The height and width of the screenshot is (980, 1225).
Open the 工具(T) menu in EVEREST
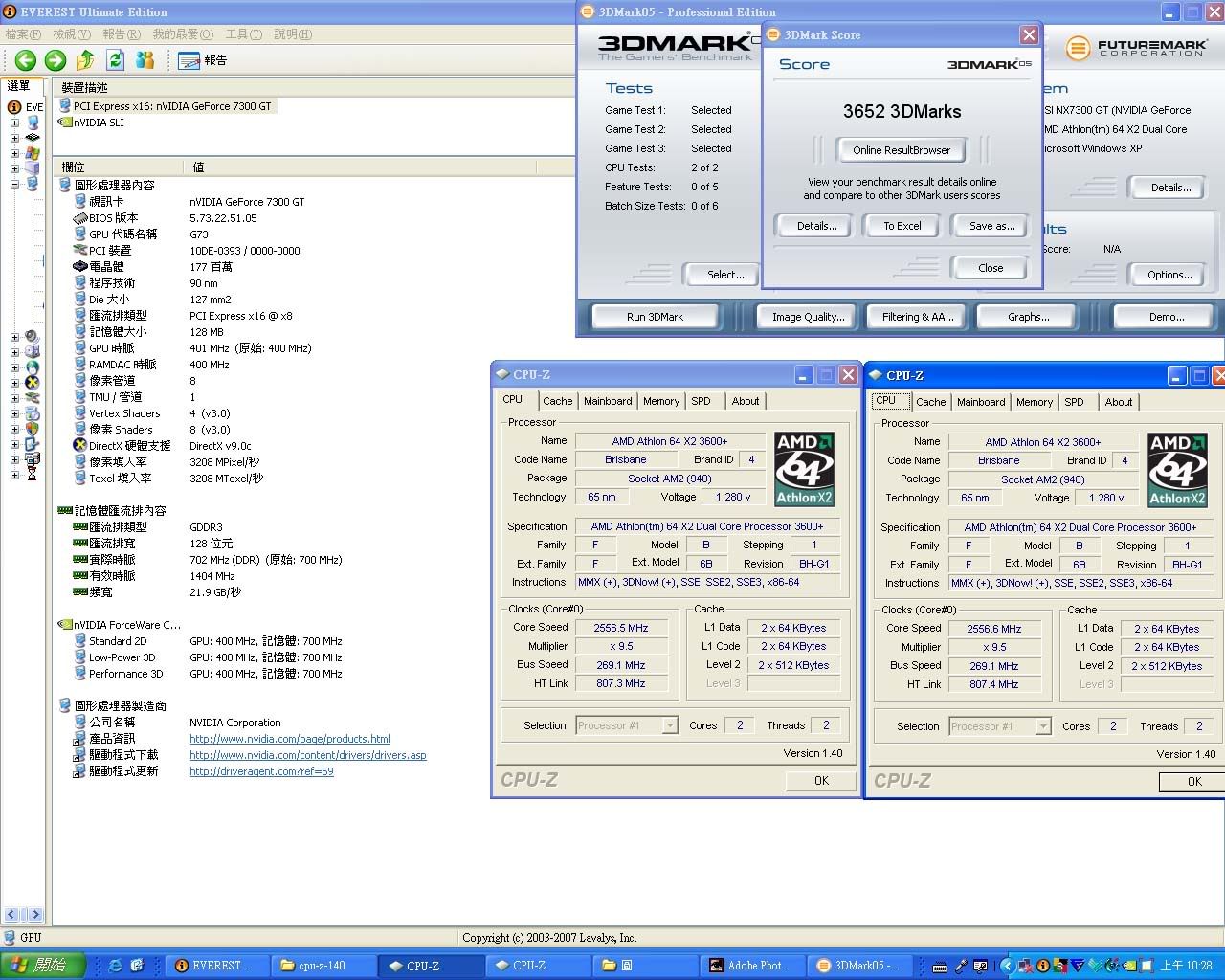tap(243, 34)
